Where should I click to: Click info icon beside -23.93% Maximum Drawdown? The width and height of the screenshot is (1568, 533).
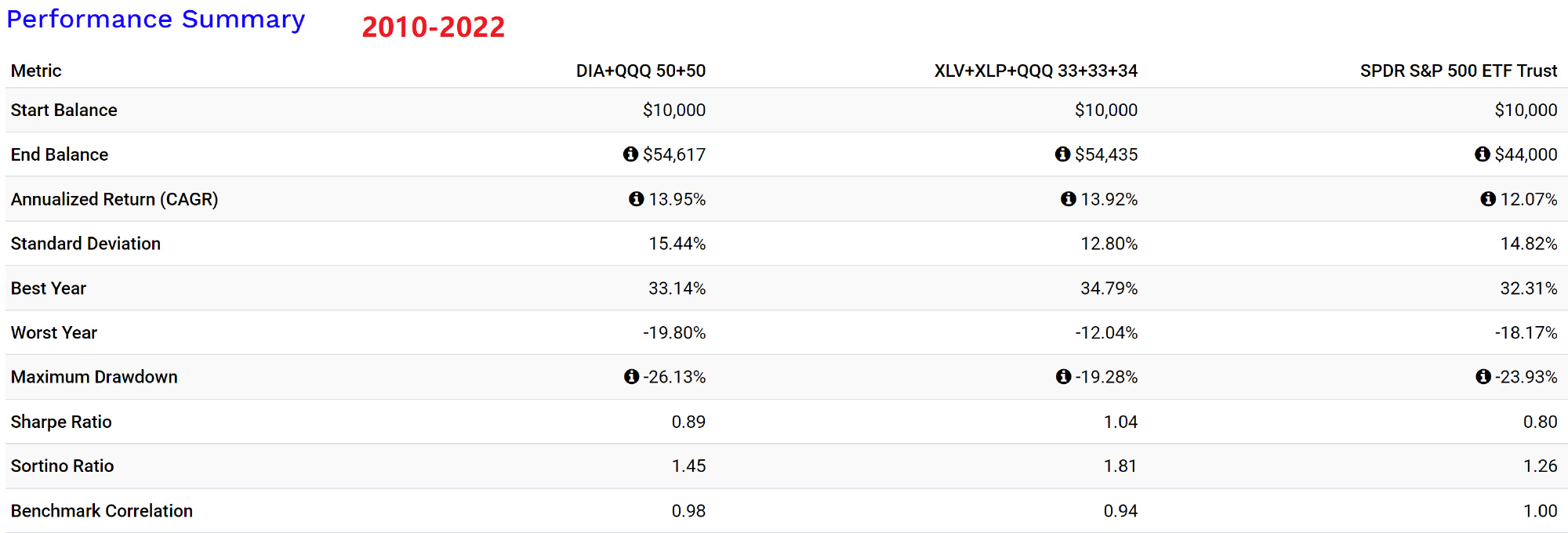pyautogui.click(x=1483, y=377)
